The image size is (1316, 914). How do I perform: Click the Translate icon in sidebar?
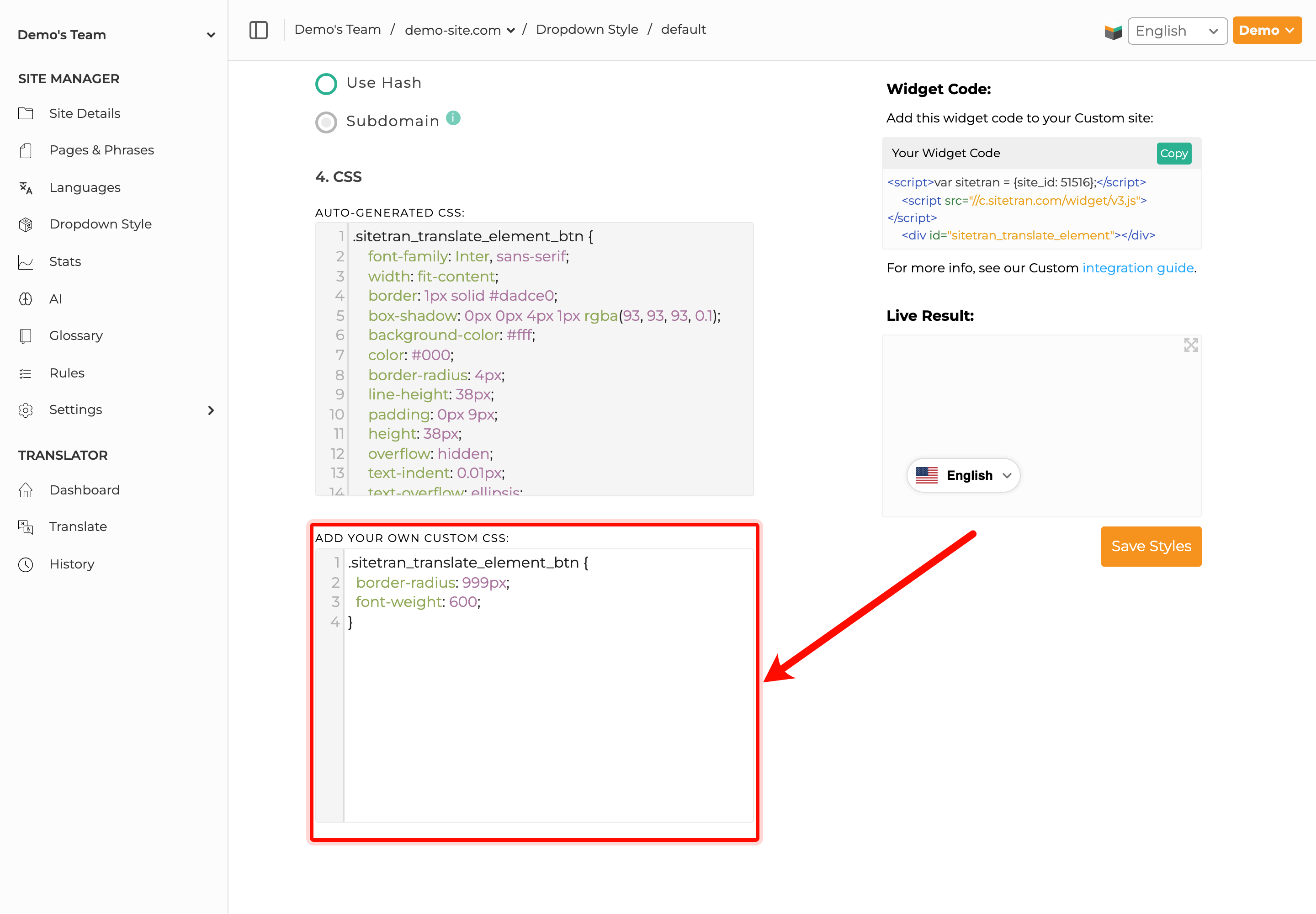(26, 527)
